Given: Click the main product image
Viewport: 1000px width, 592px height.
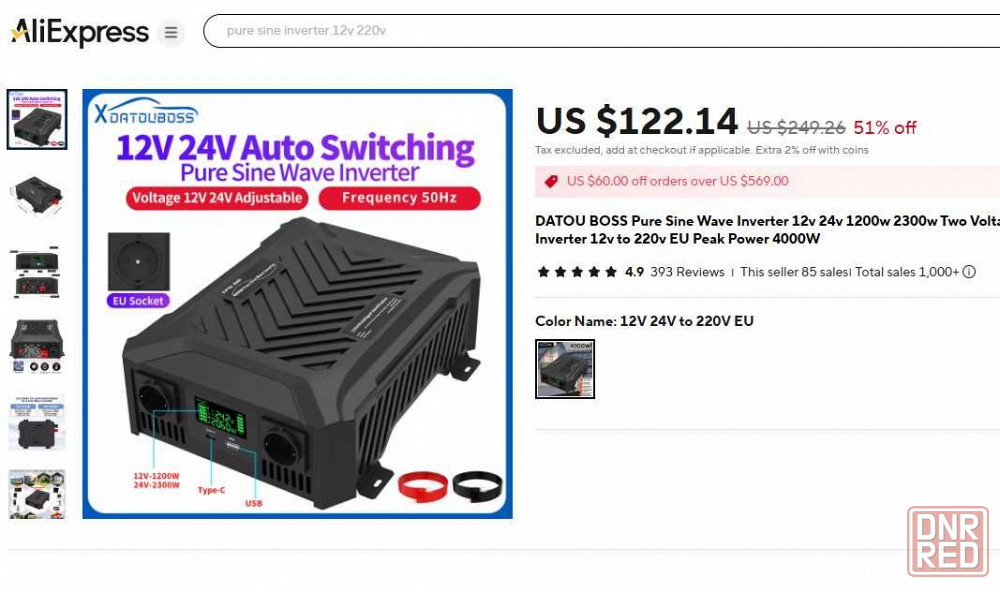Looking at the screenshot, I should click(x=297, y=304).
